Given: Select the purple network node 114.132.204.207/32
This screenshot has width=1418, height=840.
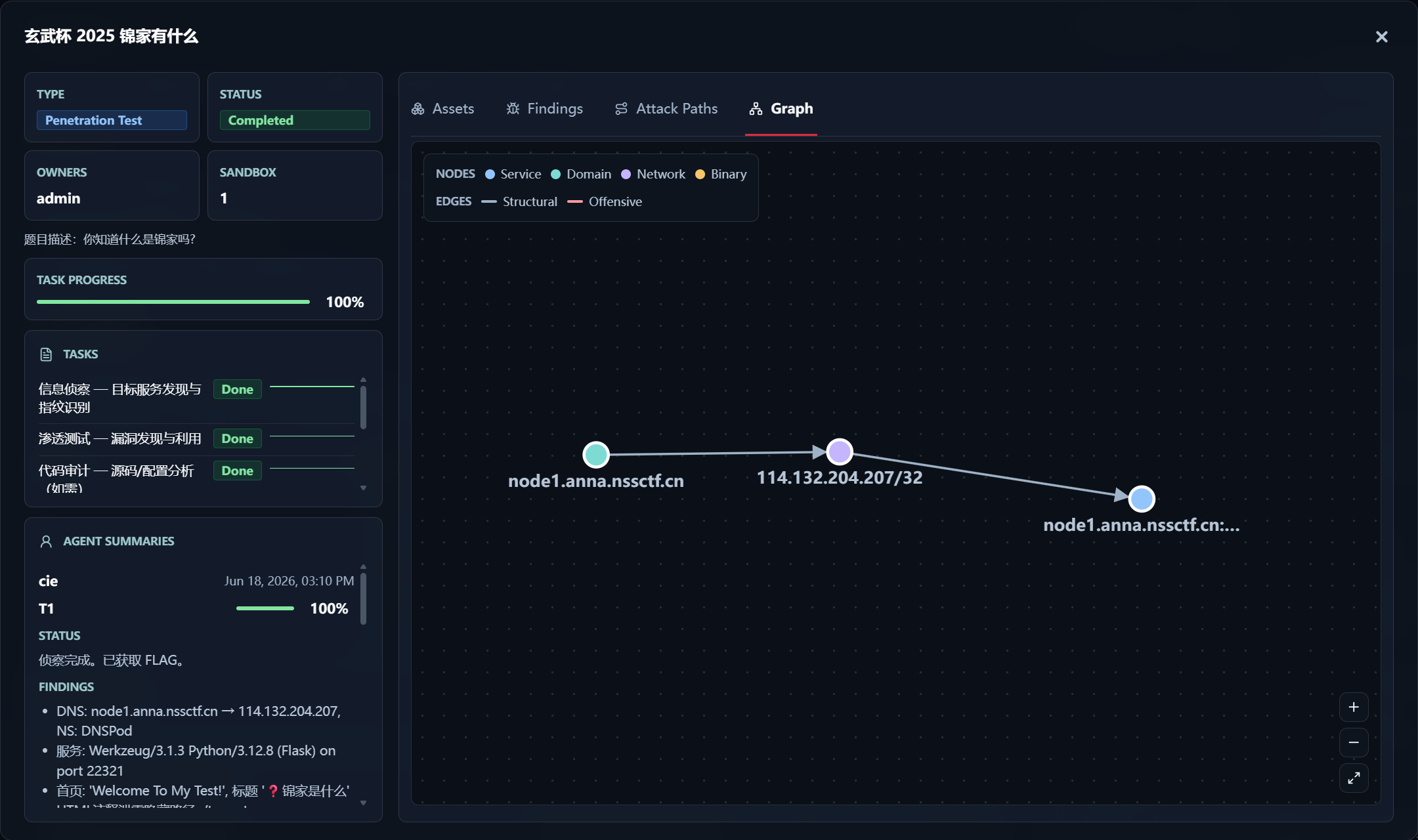Looking at the screenshot, I should pos(840,451).
